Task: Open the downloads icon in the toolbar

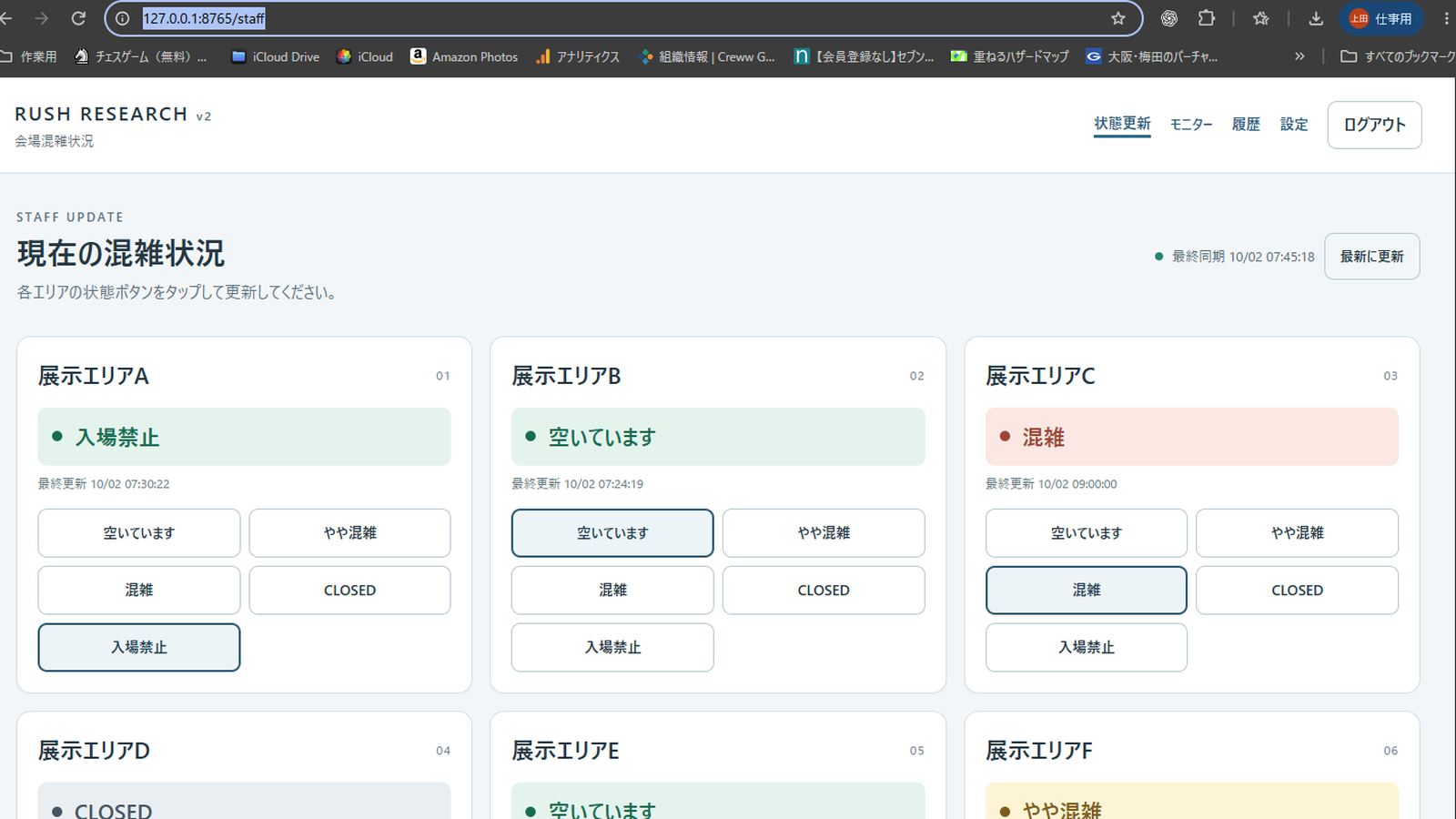Action: tap(1316, 18)
